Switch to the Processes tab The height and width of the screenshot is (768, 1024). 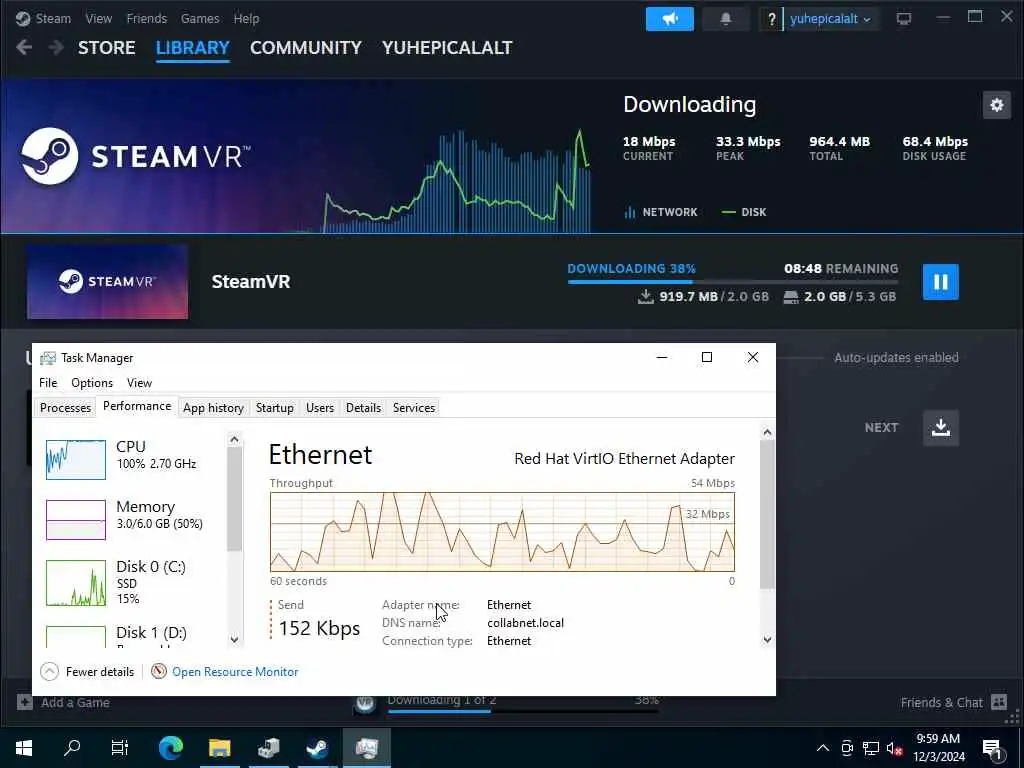point(65,408)
